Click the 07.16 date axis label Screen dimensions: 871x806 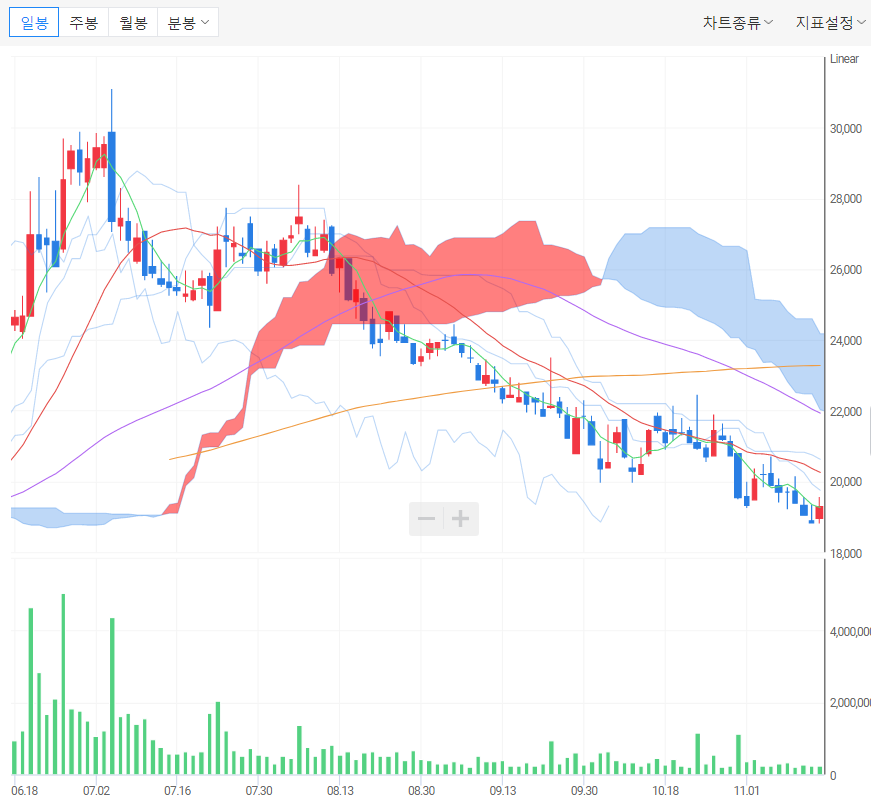point(177,790)
